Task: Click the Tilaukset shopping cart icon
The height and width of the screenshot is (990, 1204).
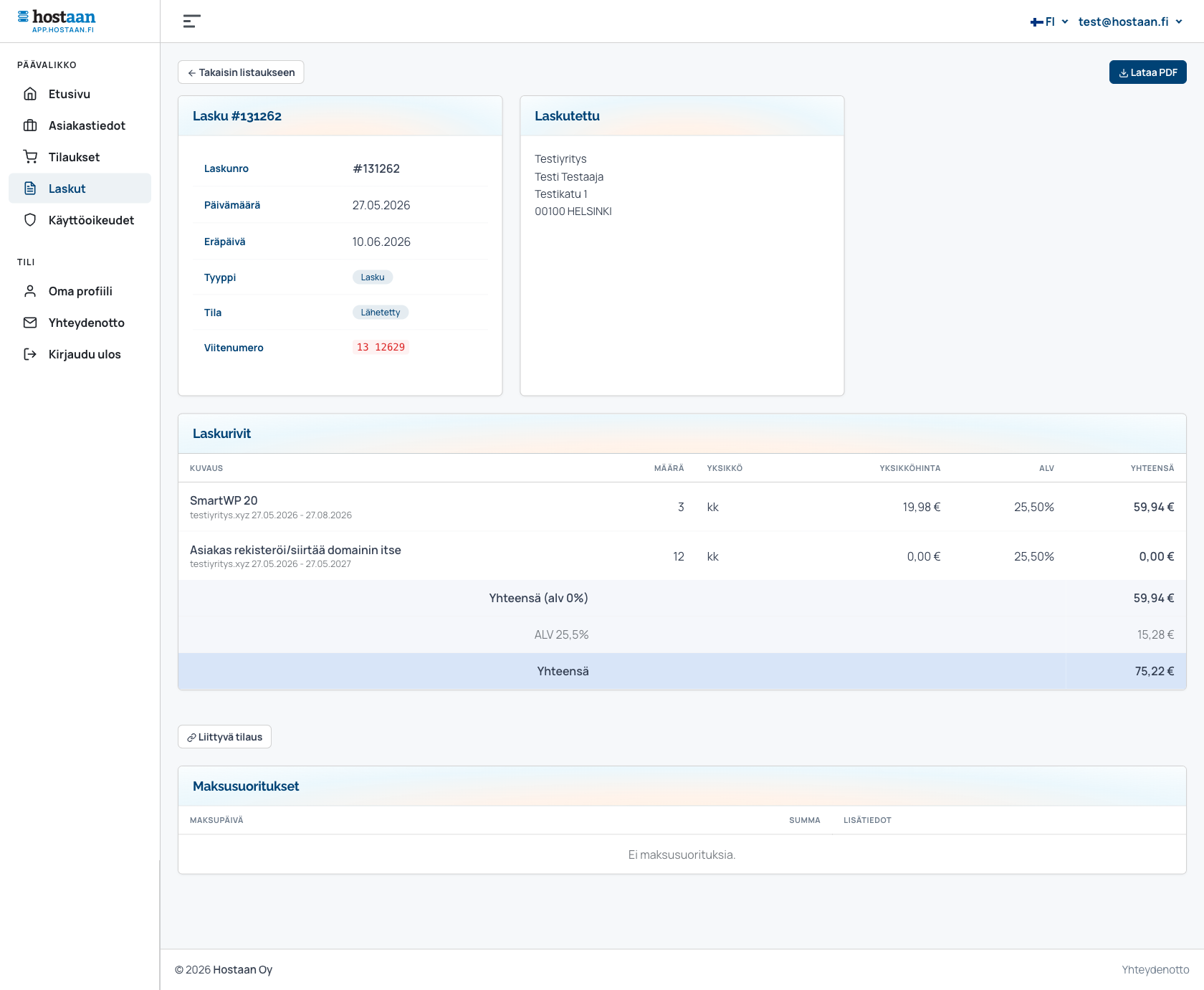Action: 30,157
